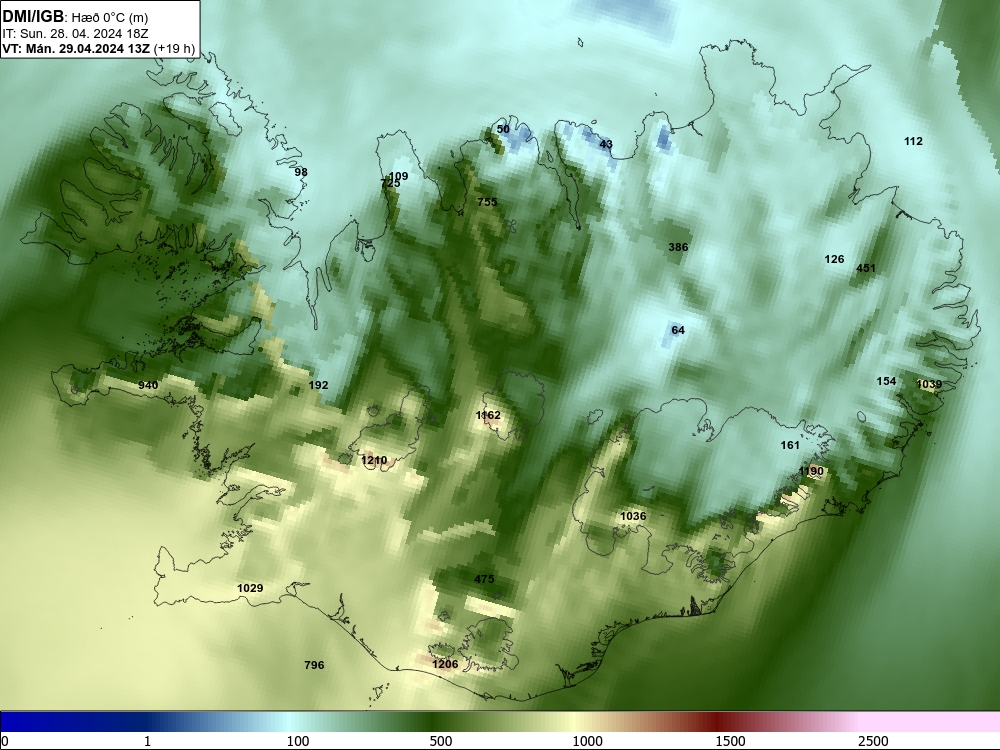Click the map value 386

point(678,247)
